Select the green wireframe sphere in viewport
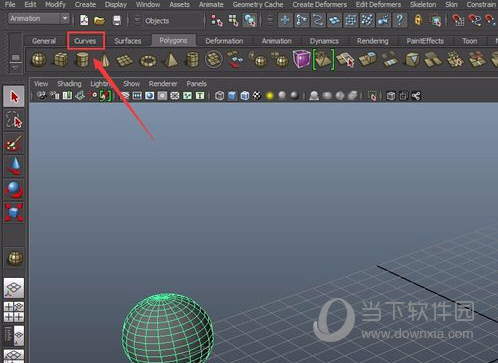The height and width of the screenshot is (363, 498). [x=167, y=328]
